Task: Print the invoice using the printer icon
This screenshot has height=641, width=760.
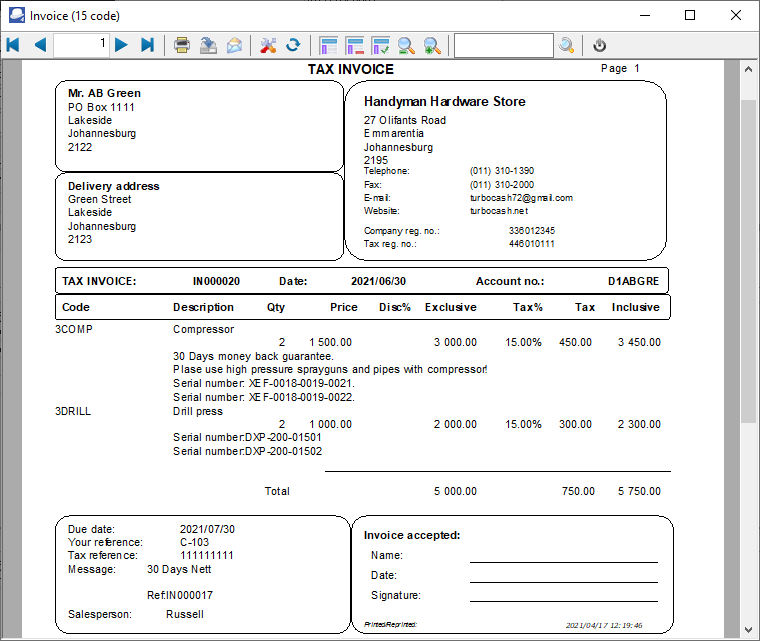Action: (182, 45)
